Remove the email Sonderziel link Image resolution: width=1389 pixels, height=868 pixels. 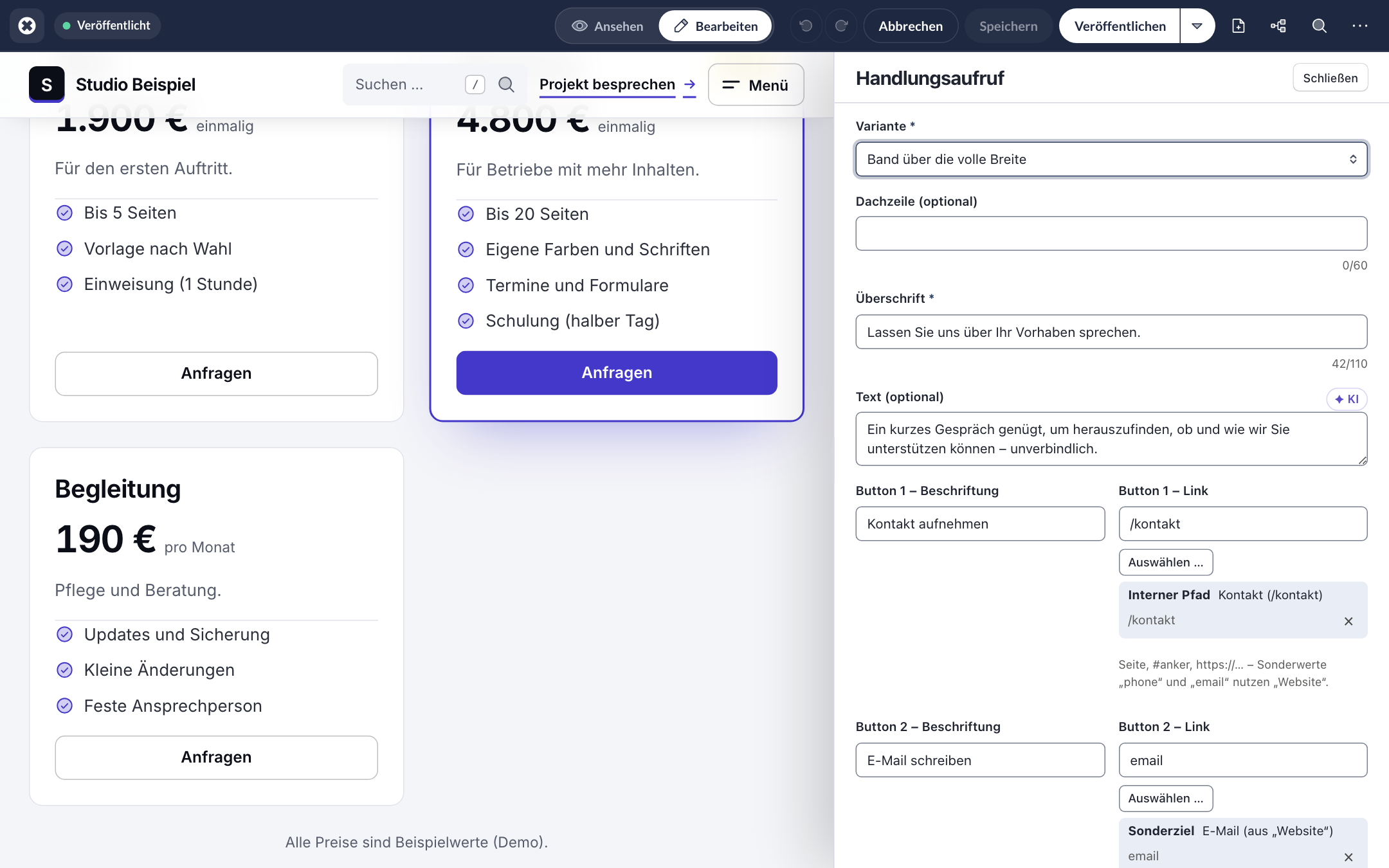pyautogui.click(x=1348, y=857)
